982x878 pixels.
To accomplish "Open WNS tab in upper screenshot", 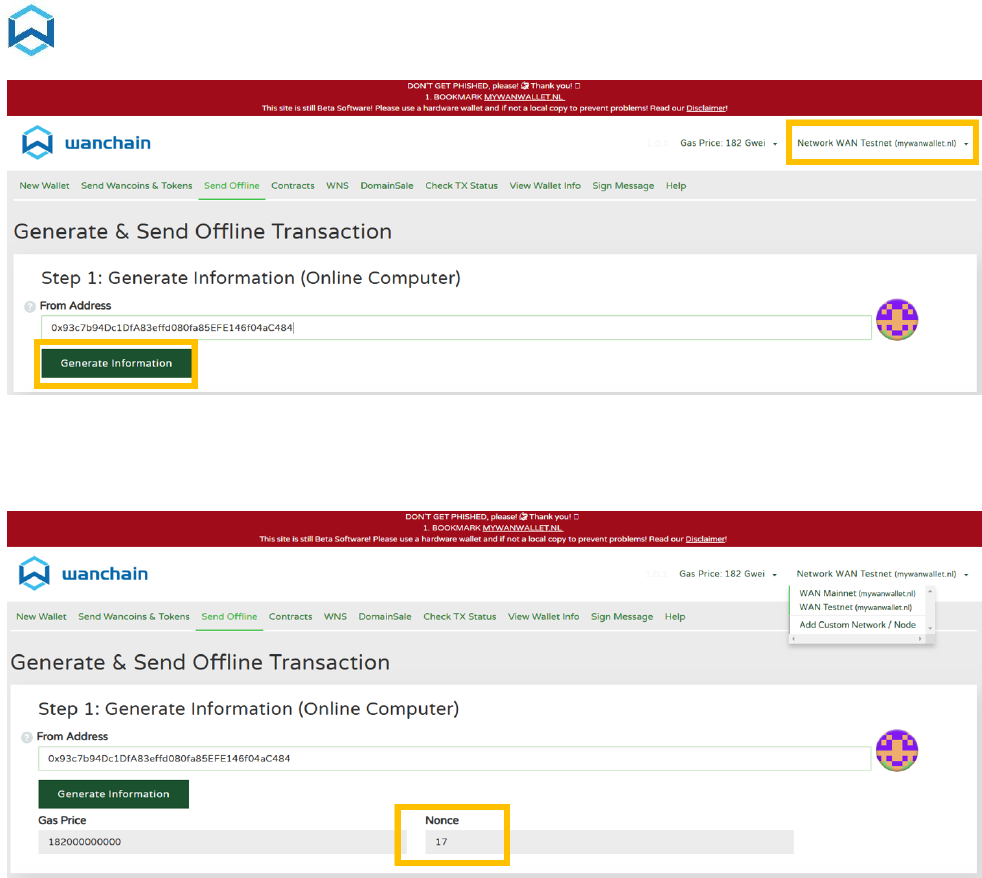I will [x=337, y=186].
